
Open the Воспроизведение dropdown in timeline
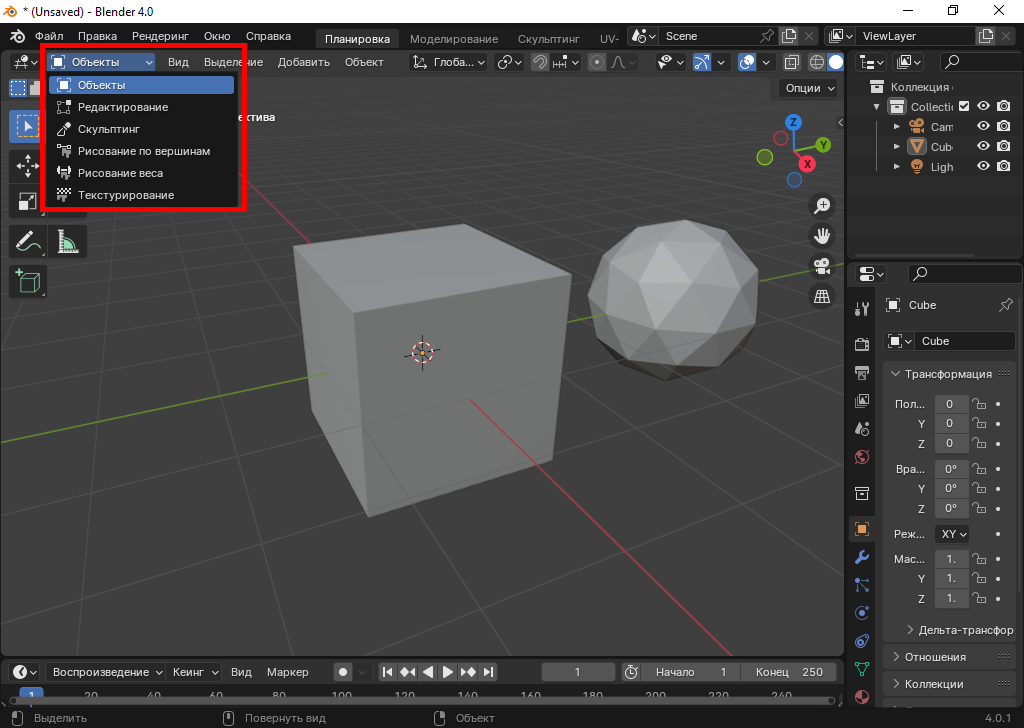tap(107, 672)
